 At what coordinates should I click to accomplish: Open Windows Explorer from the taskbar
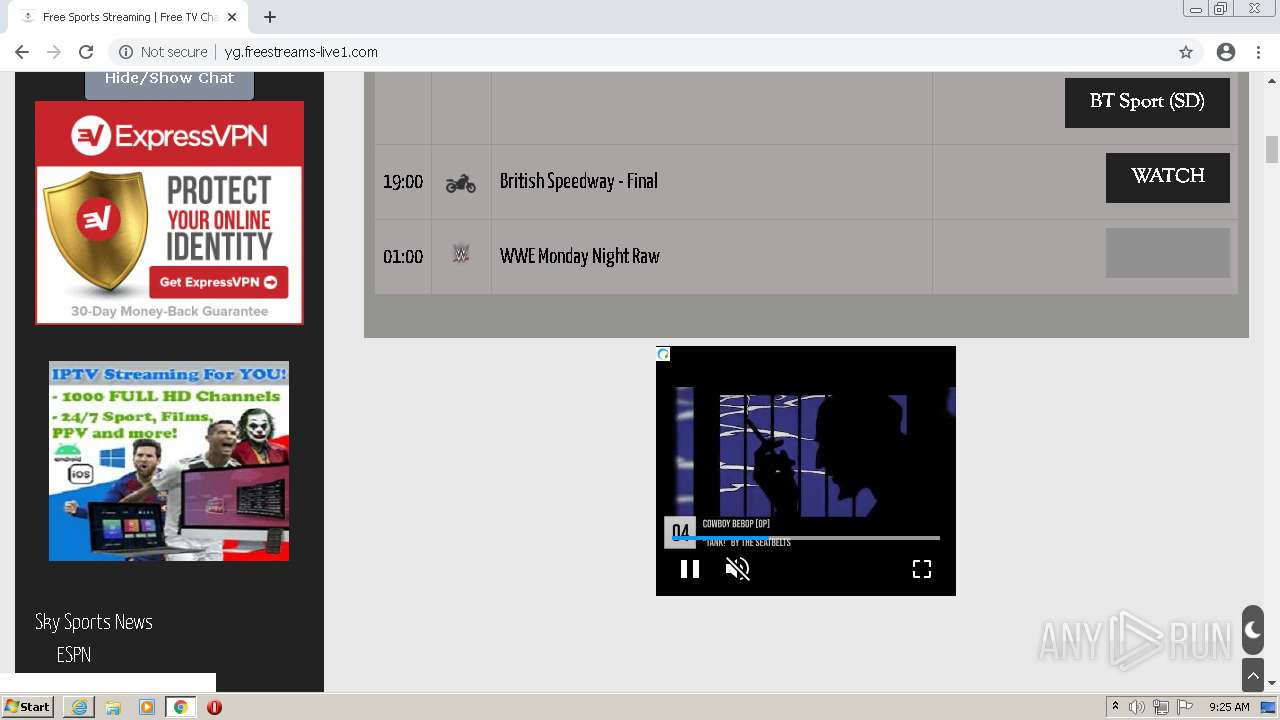click(113, 707)
